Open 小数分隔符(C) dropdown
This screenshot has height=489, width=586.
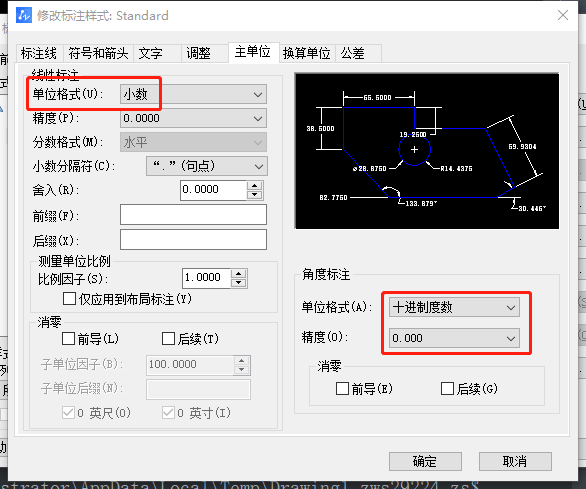pos(207,166)
